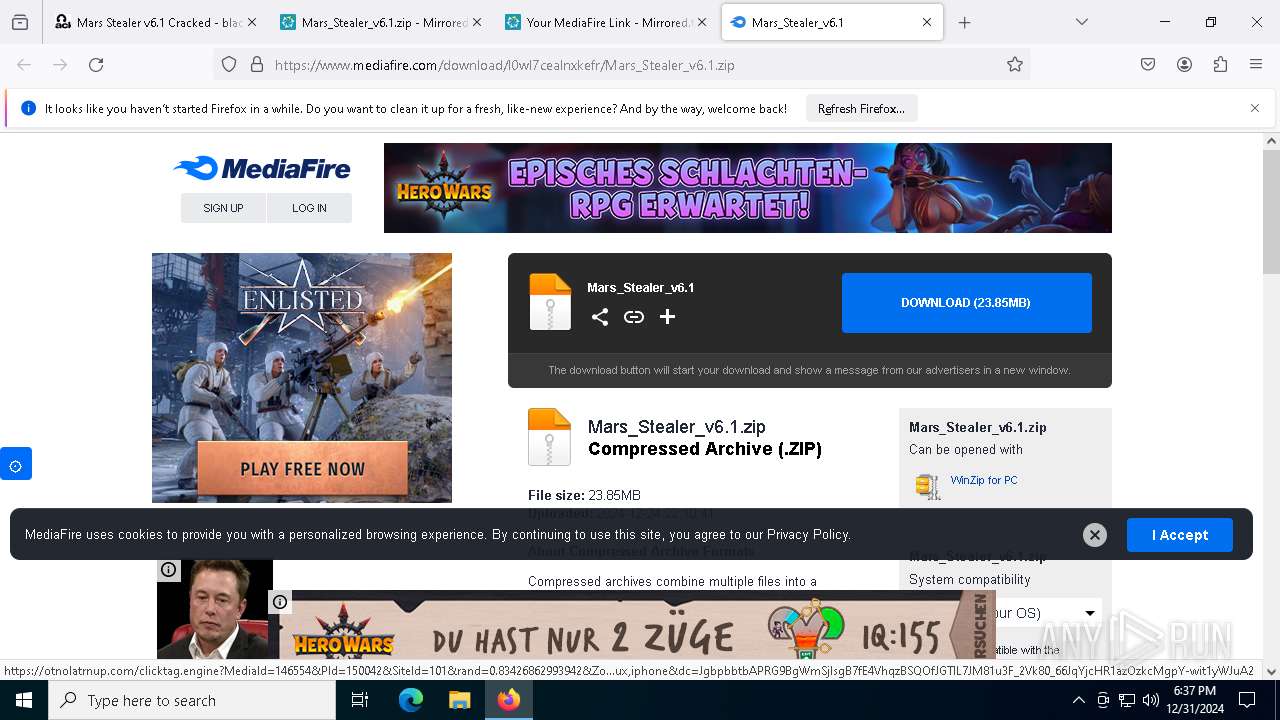Switch to Mars_Stealer_v6.1.zip - Mirrored tab
1280x720 pixels.
coord(381,22)
